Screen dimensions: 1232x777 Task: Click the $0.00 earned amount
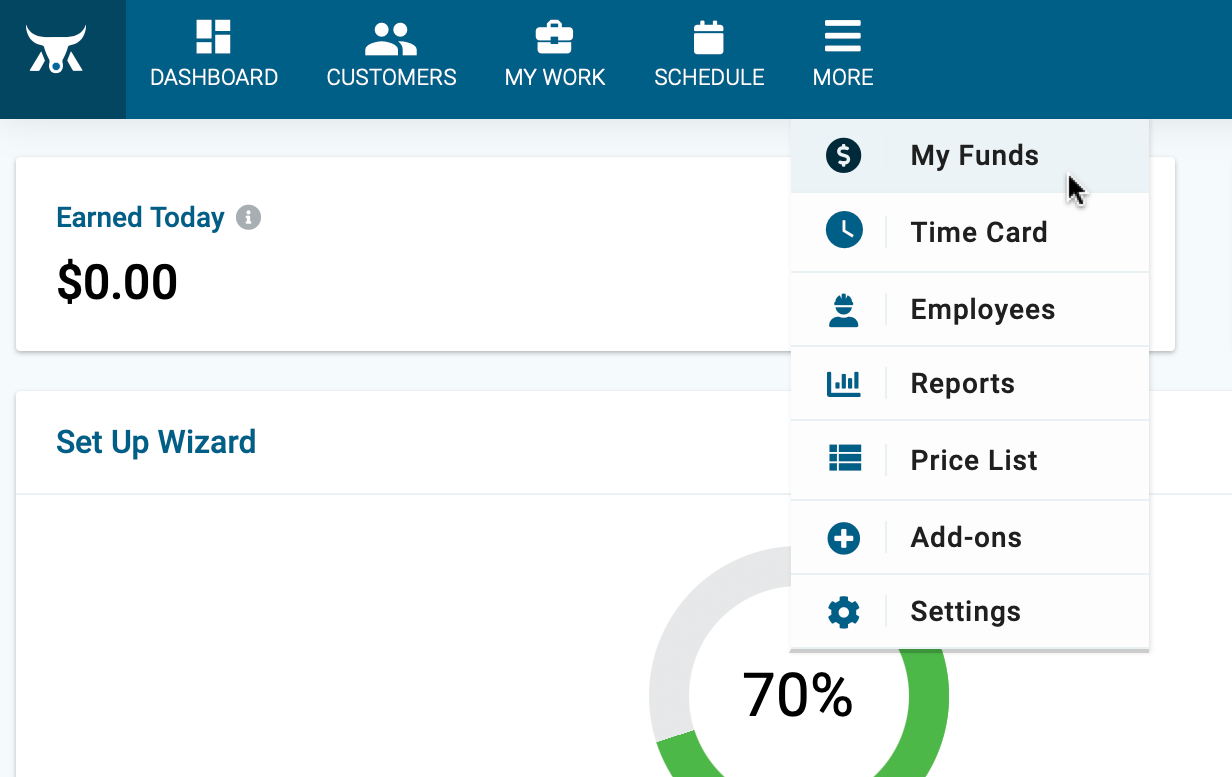117,282
